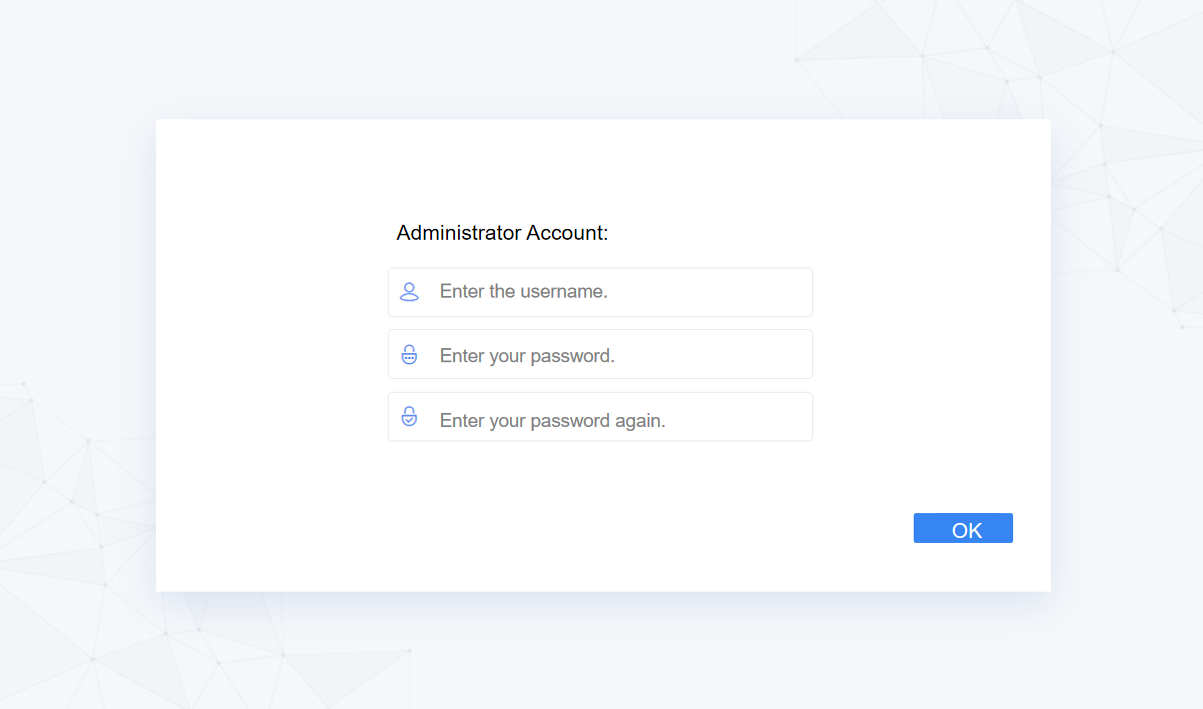Click inside the 'Enter the username' field
The height and width of the screenshot is (709, 1203).
[x=600, y=291]
